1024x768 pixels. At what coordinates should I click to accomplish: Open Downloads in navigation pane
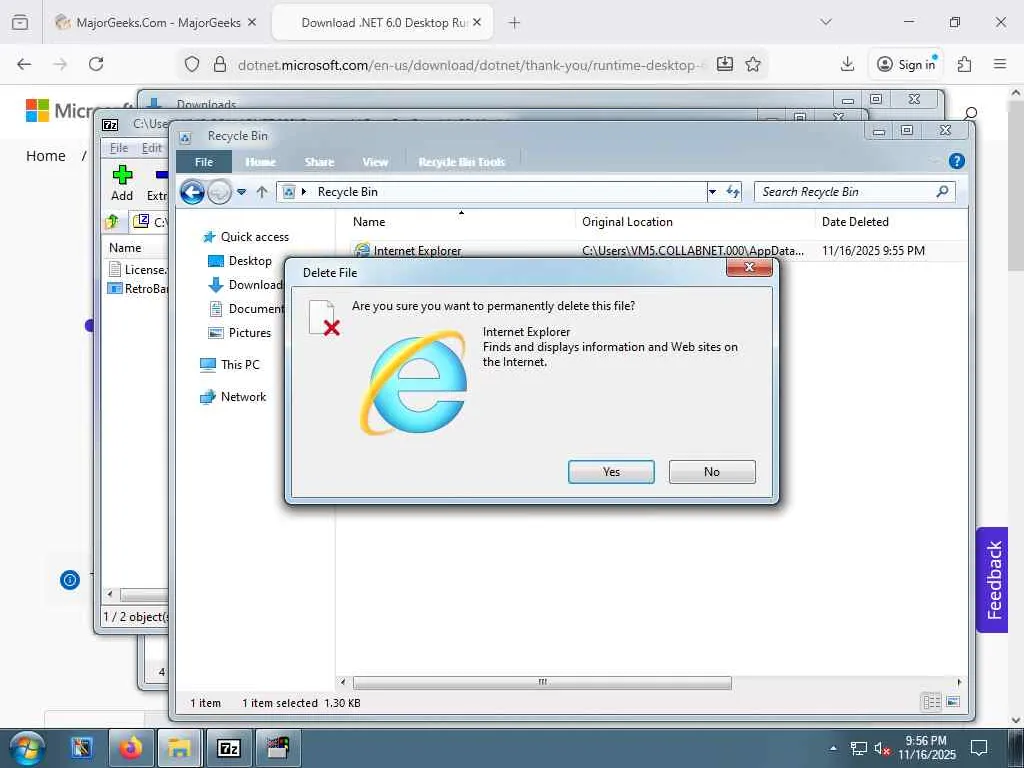coord(246,285)
